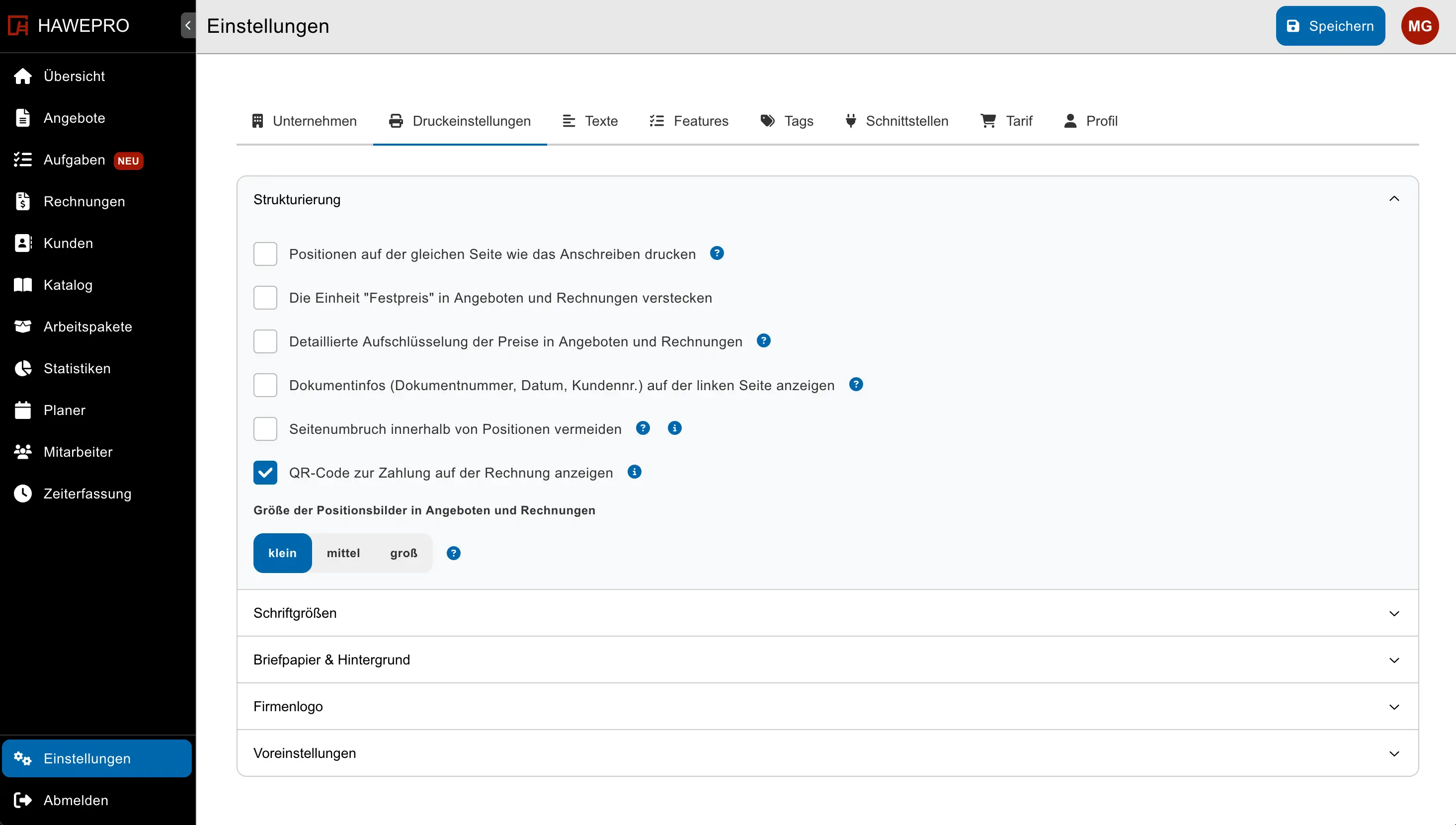The width and height of the screenshot is (1456, 825).
Task: Open the Tags tab
Action: tap(787, 121)
